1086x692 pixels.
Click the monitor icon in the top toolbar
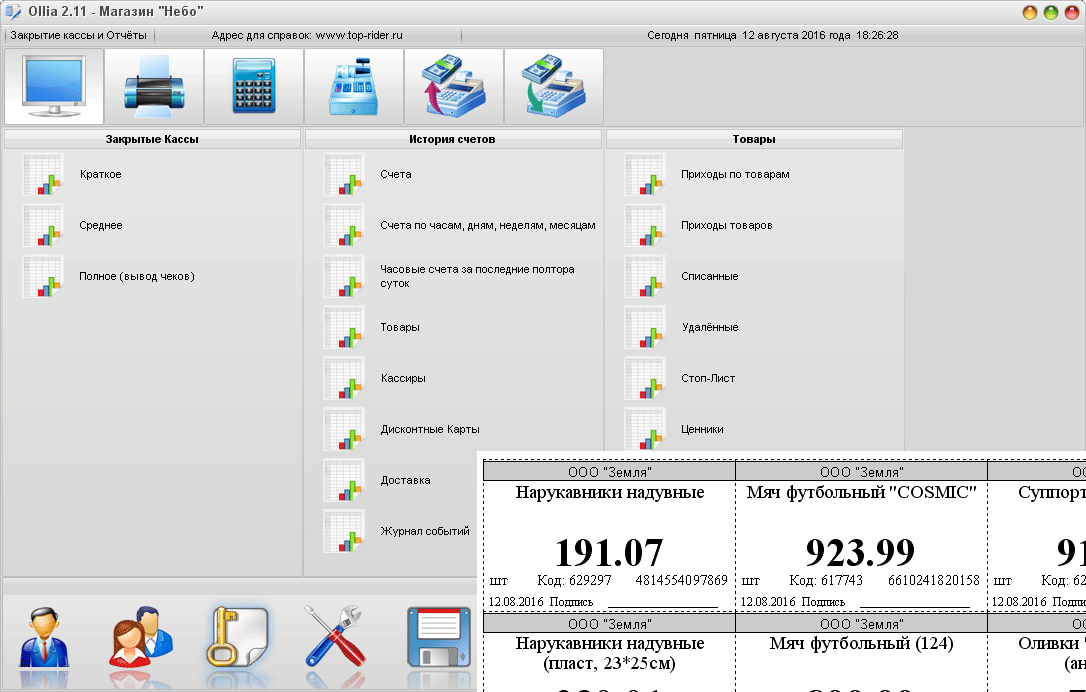pyautogui.click(x=54, y=86)
